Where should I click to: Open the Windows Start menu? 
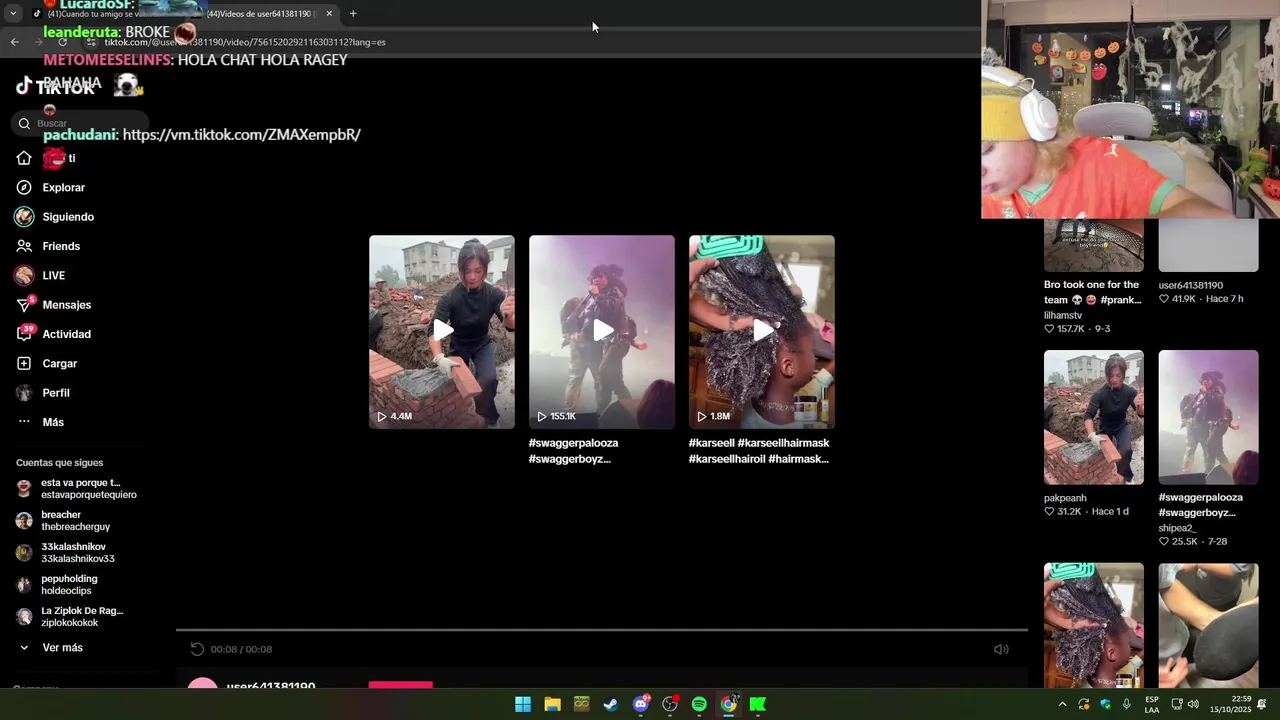point(523,704)
